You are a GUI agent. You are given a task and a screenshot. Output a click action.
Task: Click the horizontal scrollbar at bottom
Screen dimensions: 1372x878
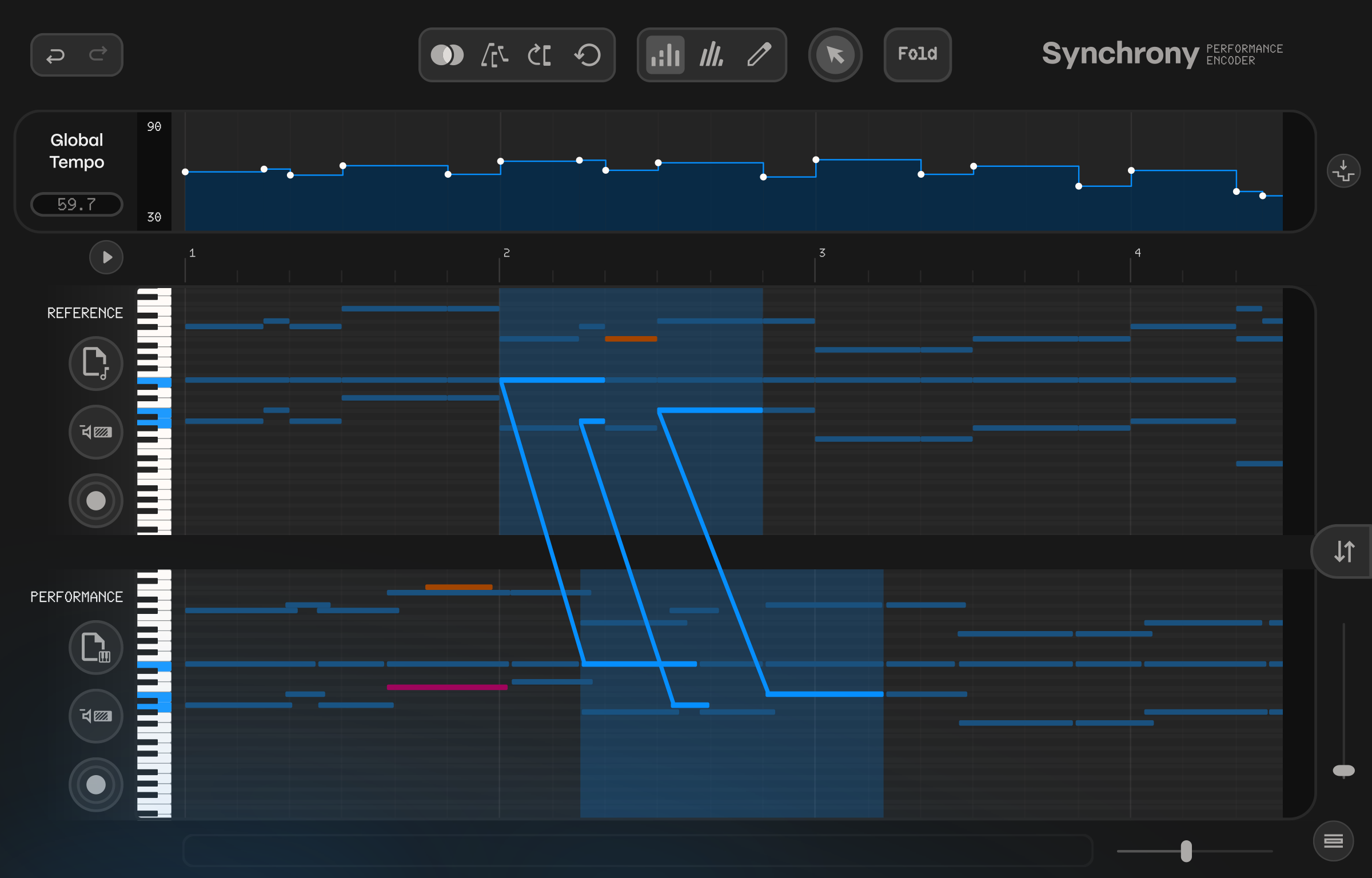coord(637,851)
